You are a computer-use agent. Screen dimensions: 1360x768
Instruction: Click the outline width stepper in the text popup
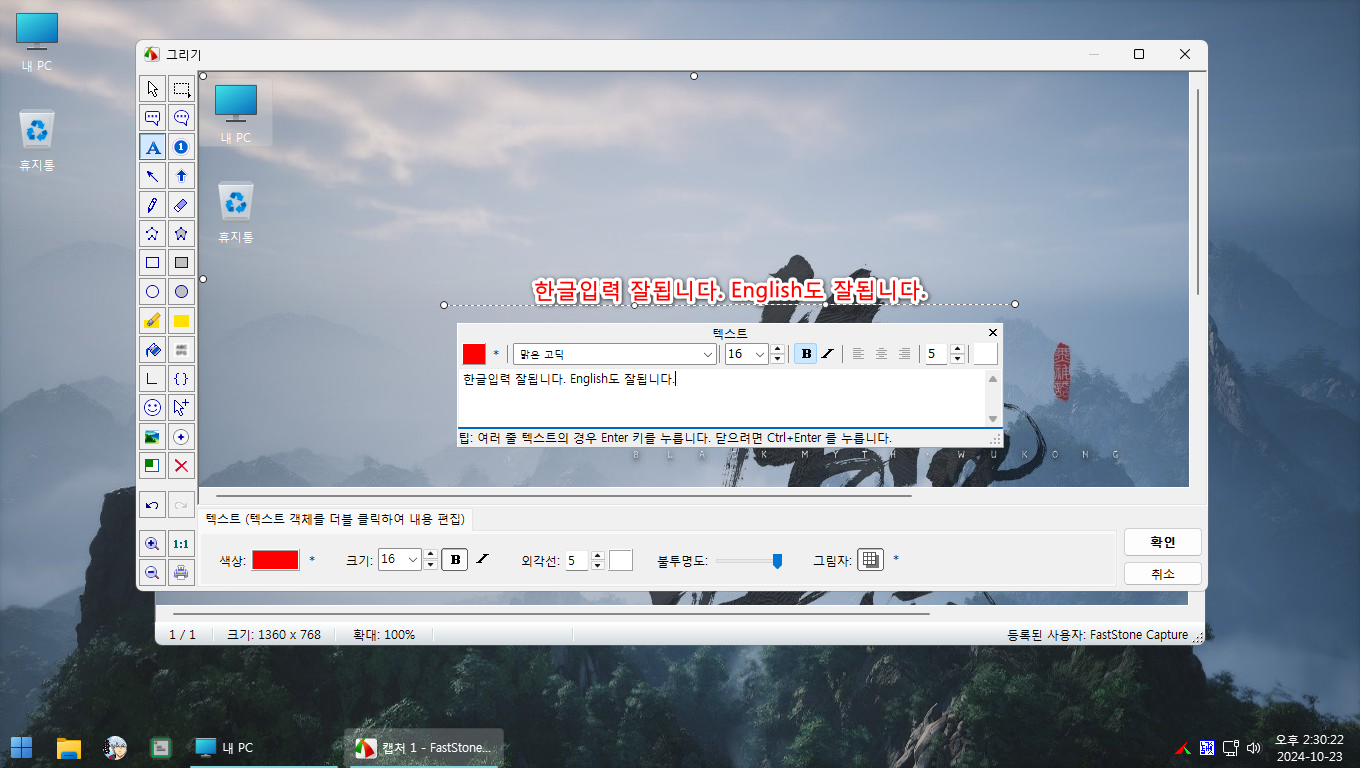[x=957, y=354]
